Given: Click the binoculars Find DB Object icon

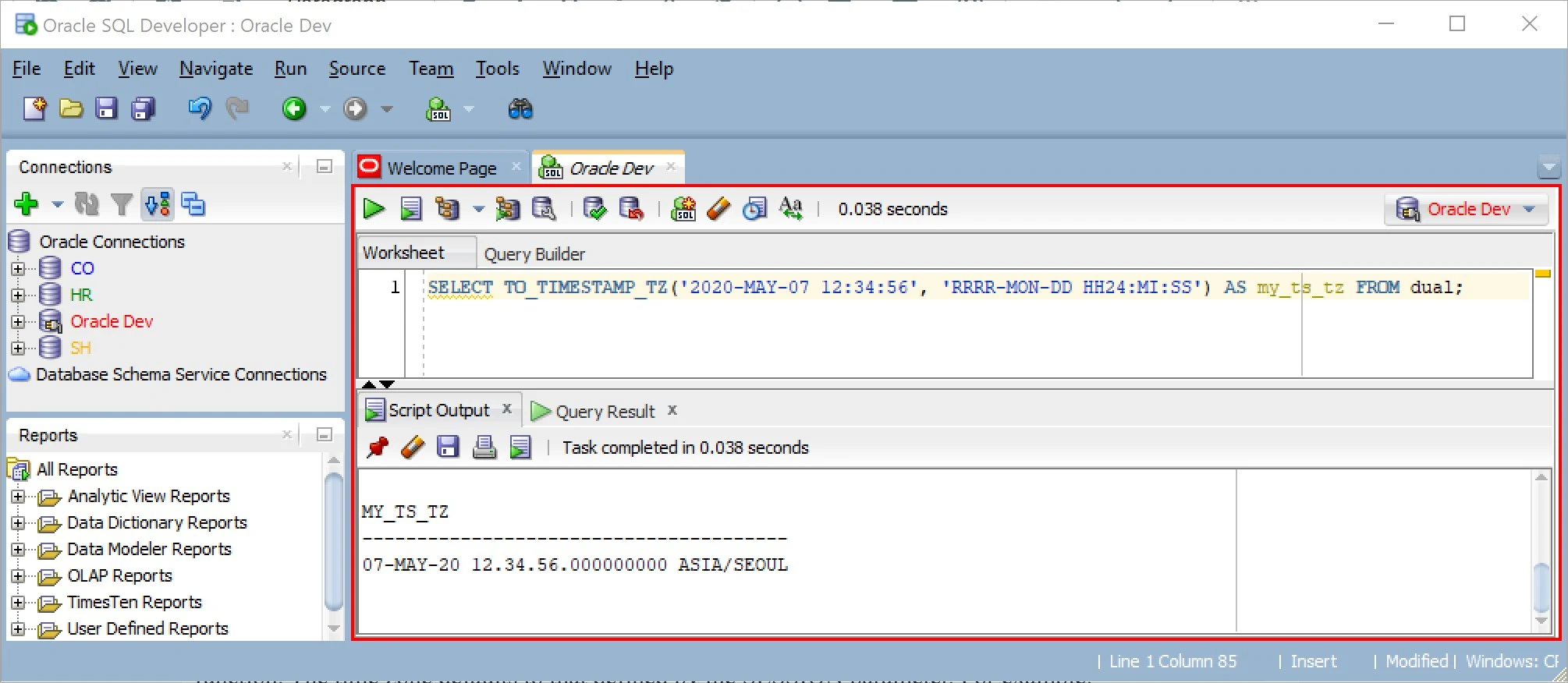Looking at the screenshot, I should point(520,109).
